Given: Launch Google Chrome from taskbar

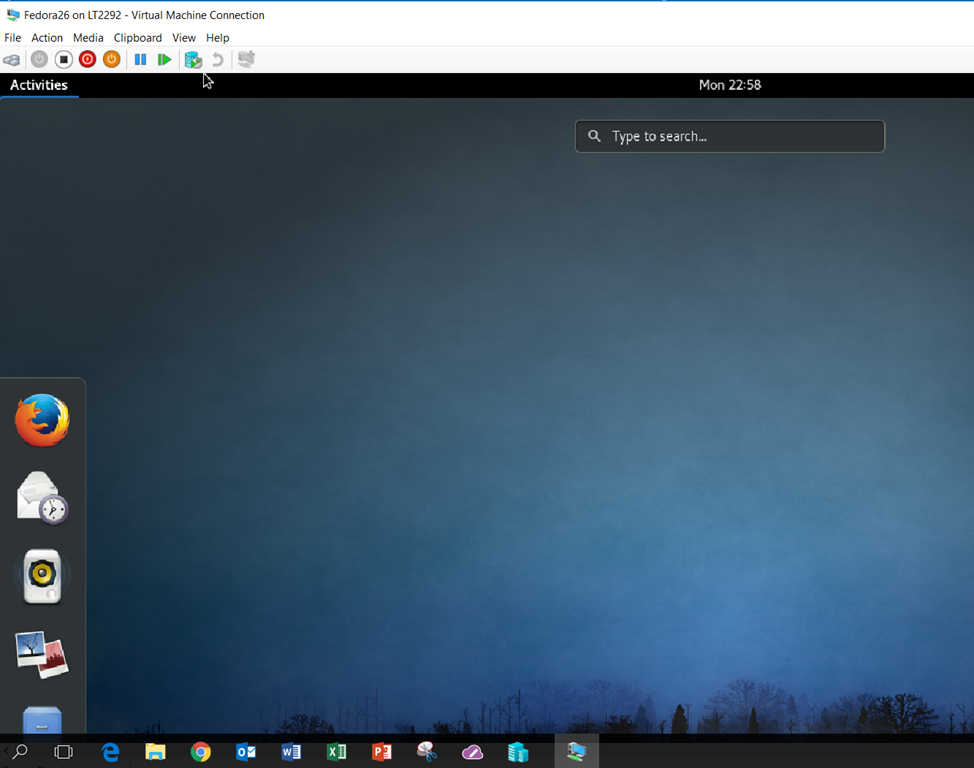Looking at the screenshot, I should click(x=201, y=752).
